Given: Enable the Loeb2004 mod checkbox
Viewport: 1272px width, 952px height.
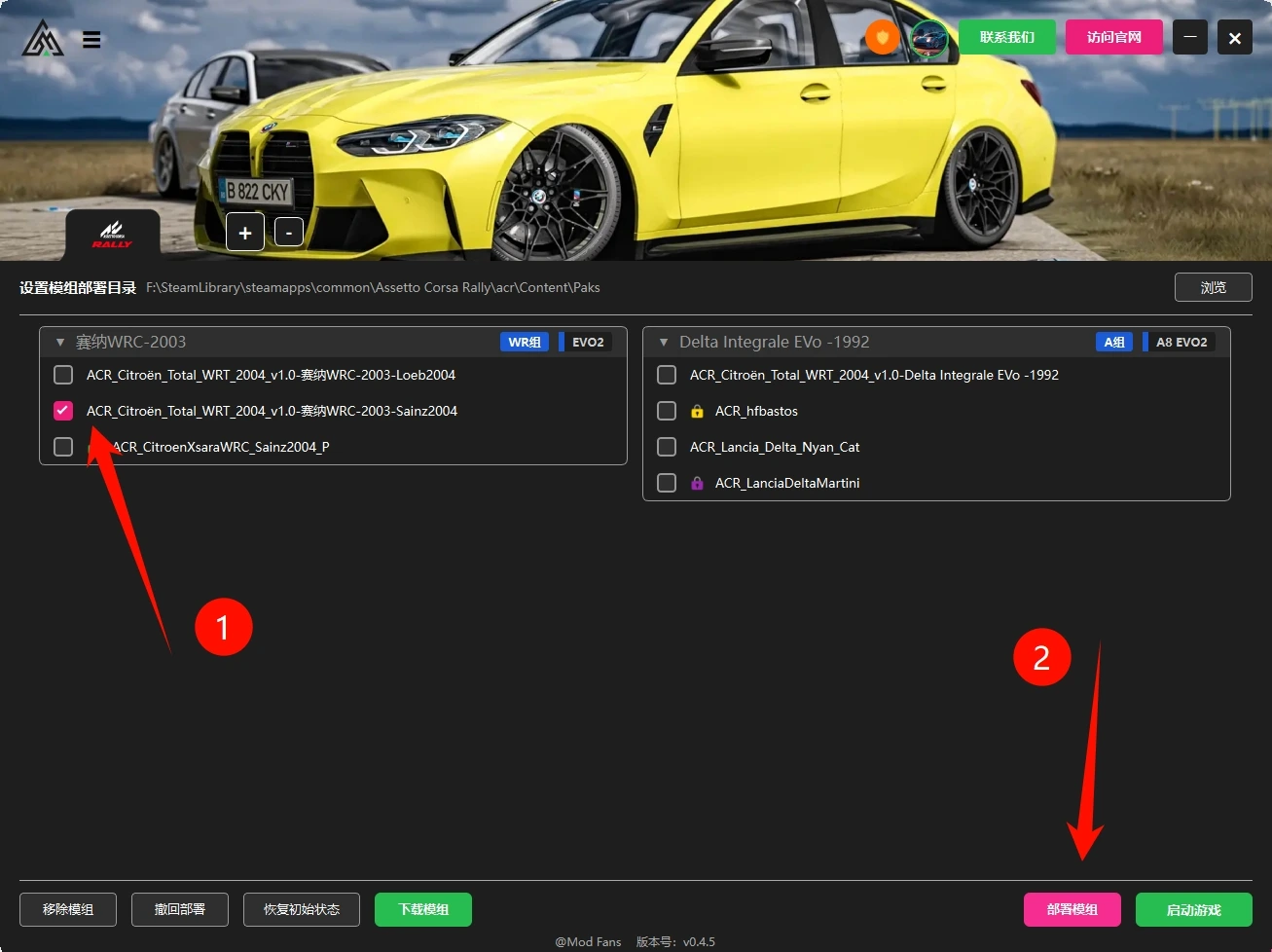Looking at the screenshot, I should pos(63,375).
